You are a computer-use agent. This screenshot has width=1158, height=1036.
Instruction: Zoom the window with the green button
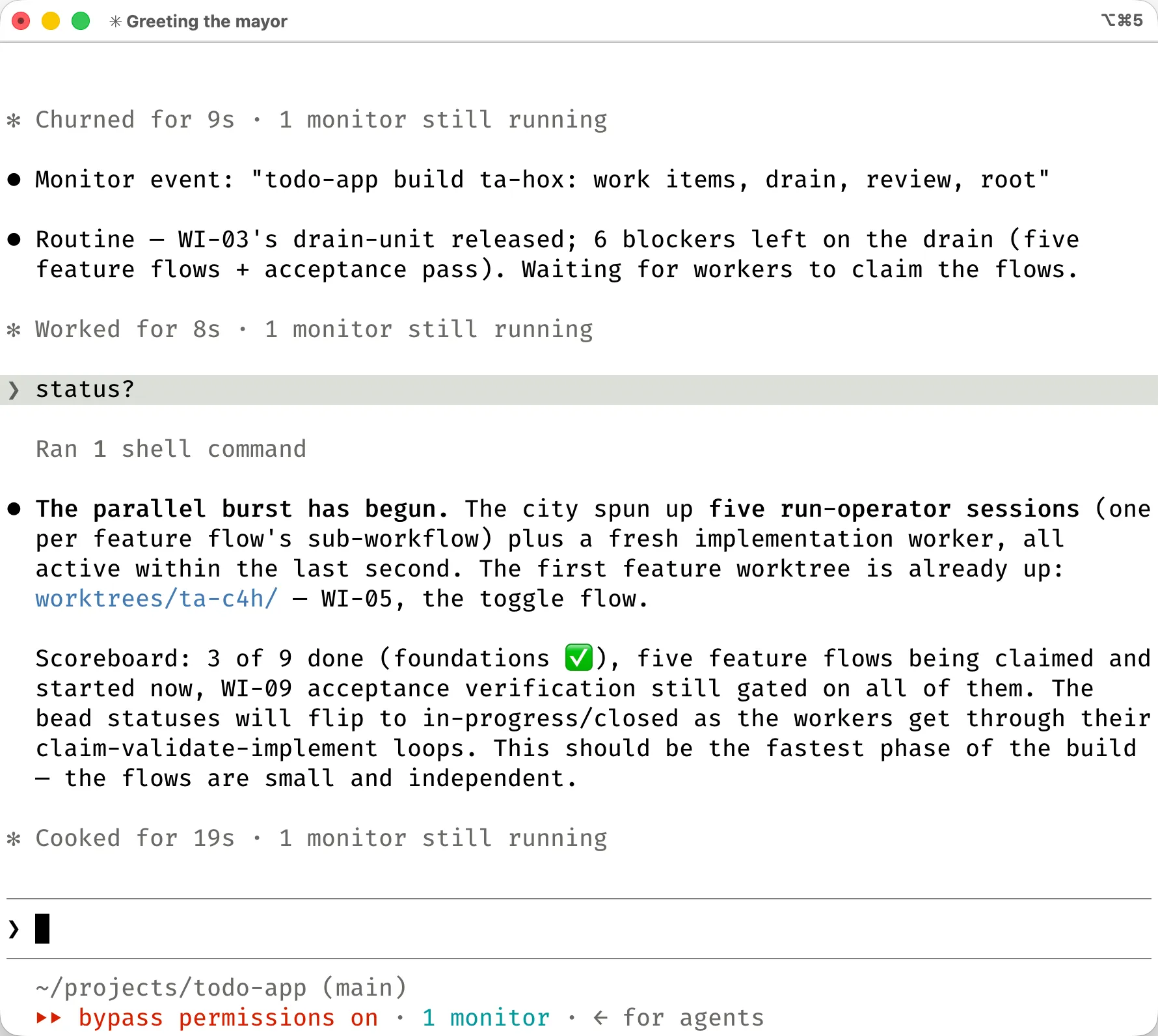(x=81, y=21)
